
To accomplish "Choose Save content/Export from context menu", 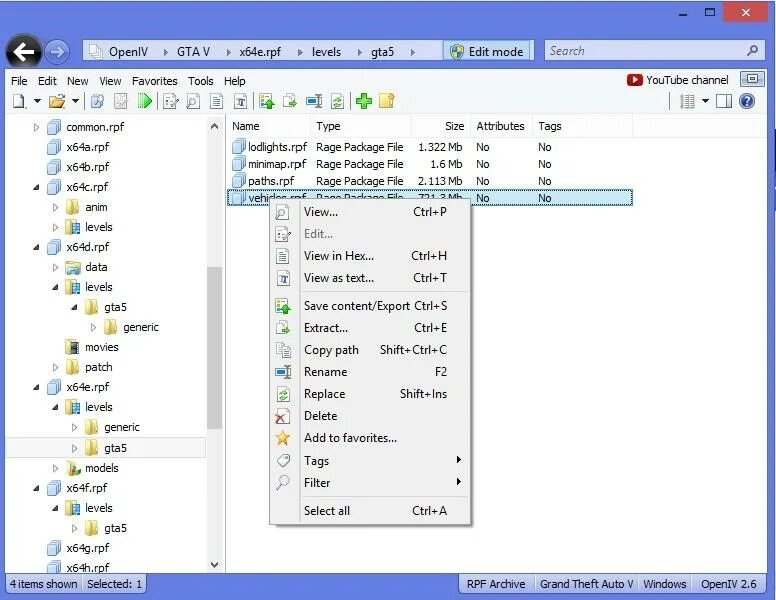I will 370,306.
